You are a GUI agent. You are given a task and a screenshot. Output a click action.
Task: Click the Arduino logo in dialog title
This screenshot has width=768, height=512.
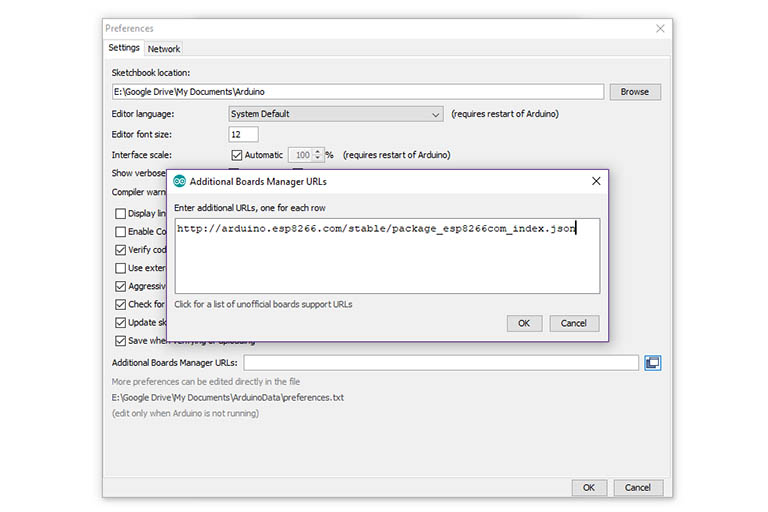[180, 181]
